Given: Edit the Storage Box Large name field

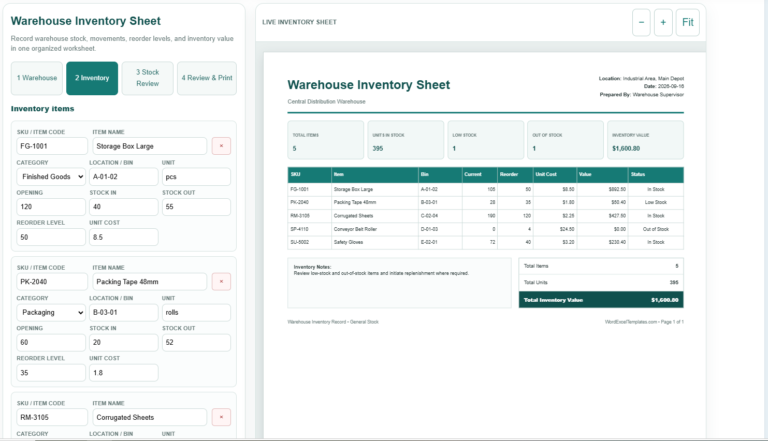Looking at the screenshot, I should (149, 146).
